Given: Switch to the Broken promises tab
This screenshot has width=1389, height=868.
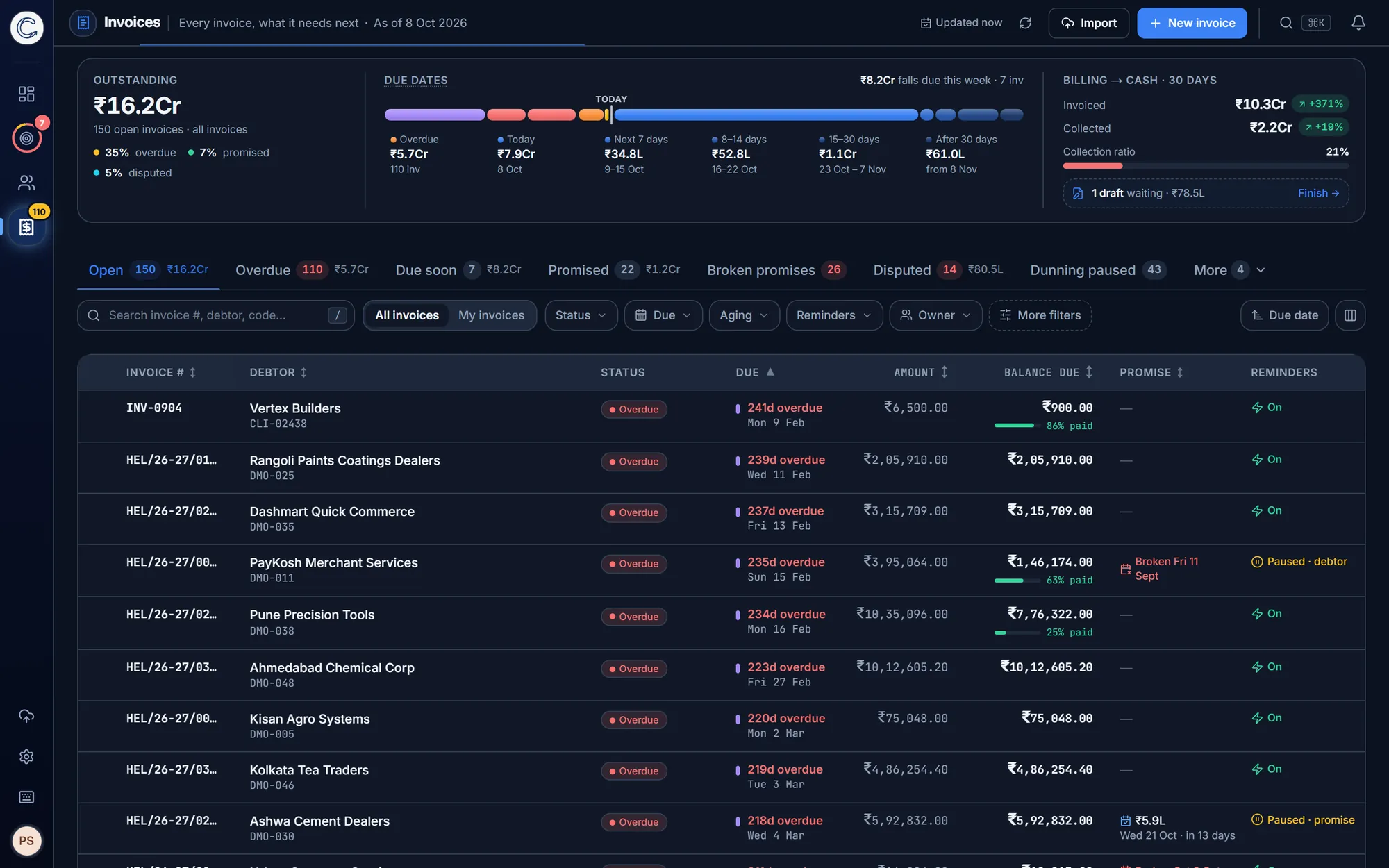Looking at the screenshot, I should (x=776, y=270).
